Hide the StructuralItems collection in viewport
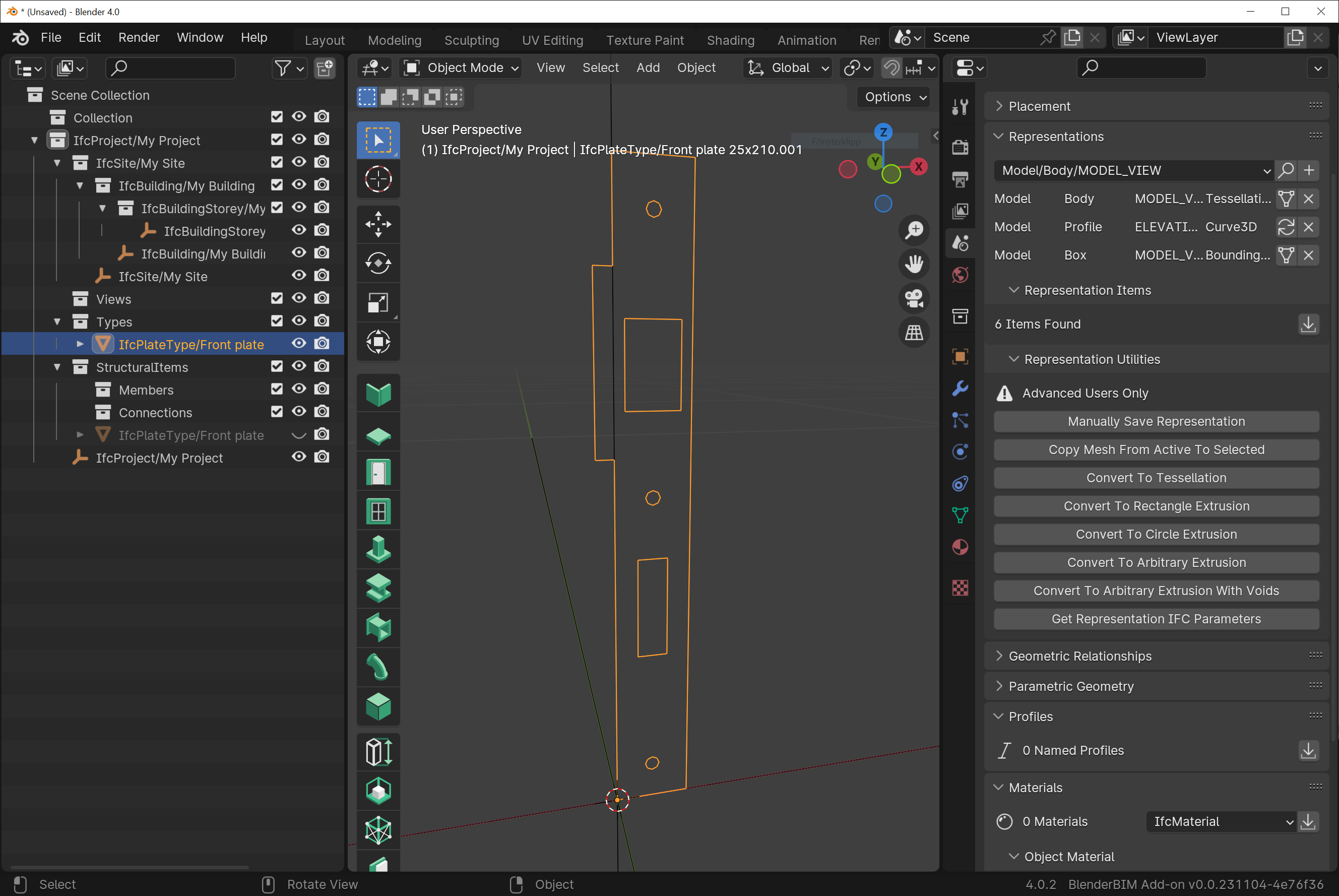Screen dimensions: 1339x896 299,366
